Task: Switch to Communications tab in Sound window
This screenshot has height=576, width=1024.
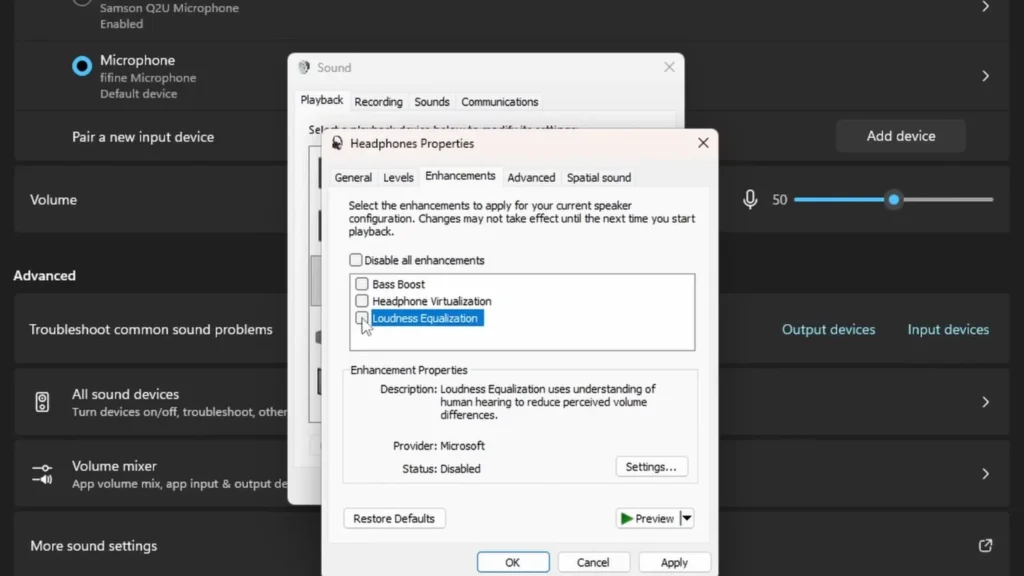Action: pyautogui.click(x=500, y=102)
